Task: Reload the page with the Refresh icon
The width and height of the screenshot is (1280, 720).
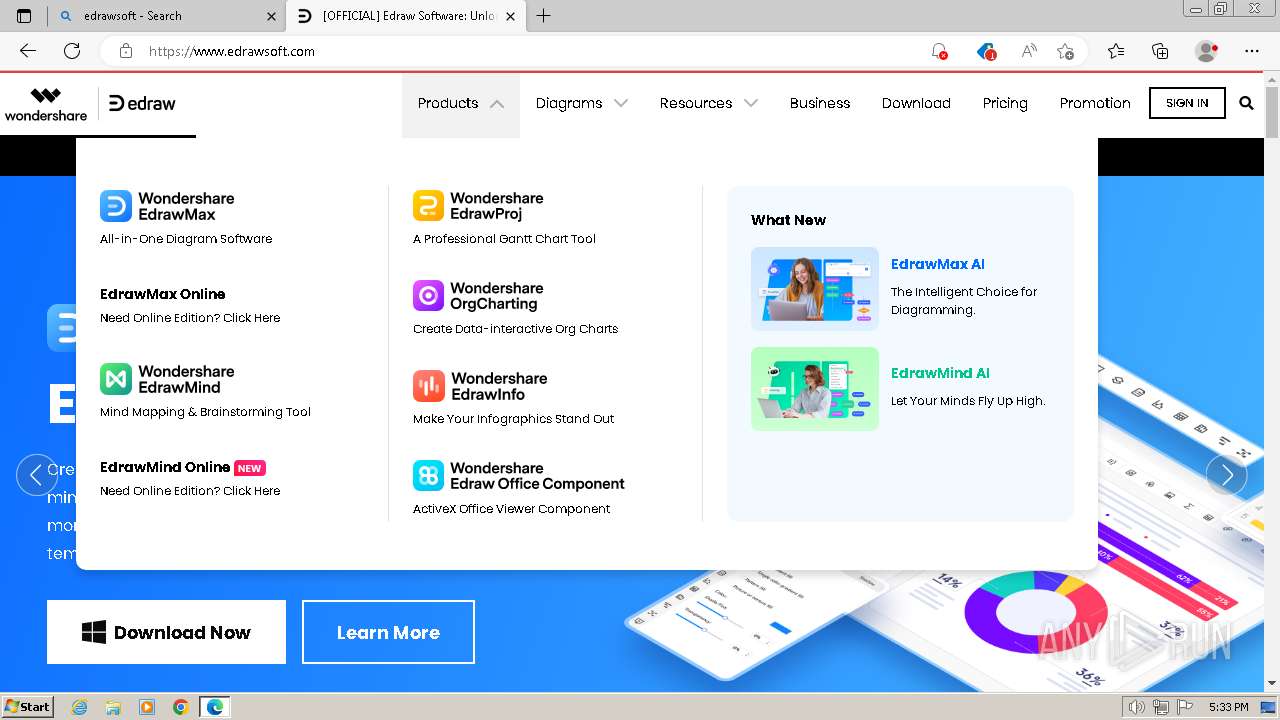Action: click(72, 51)
